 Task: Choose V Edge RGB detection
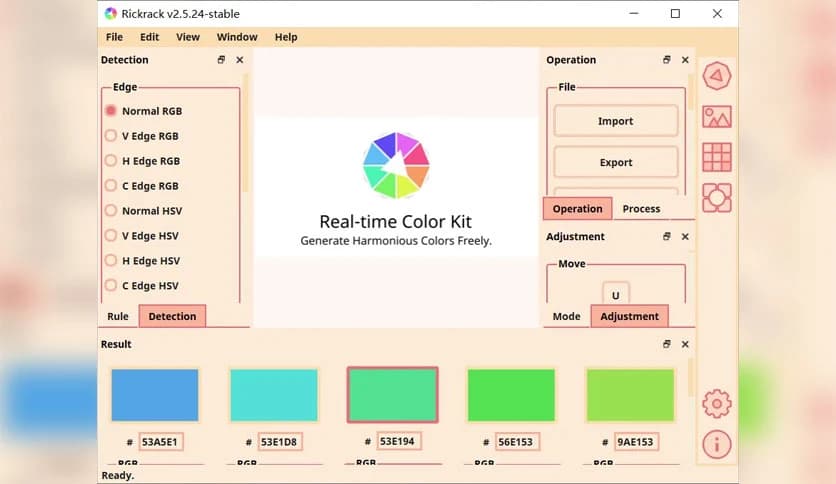(111, 136)
